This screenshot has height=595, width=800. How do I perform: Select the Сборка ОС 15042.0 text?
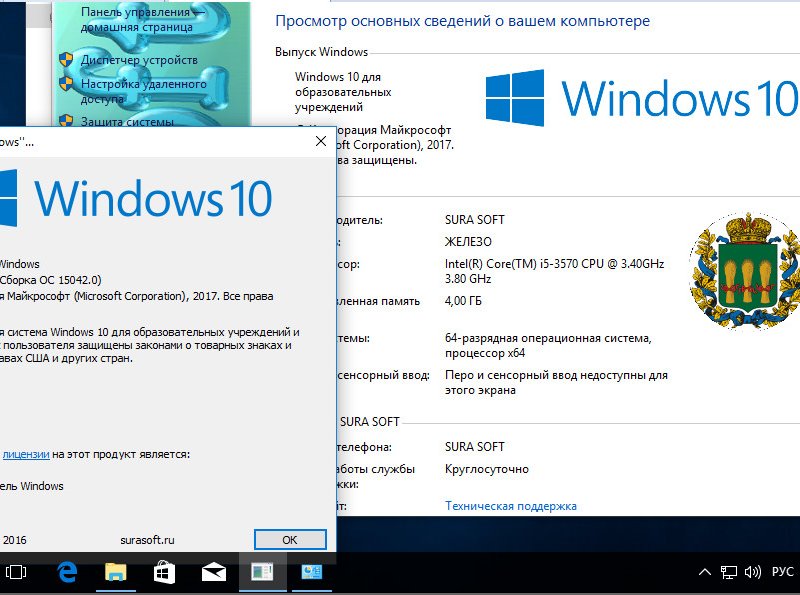coord(51,280)
